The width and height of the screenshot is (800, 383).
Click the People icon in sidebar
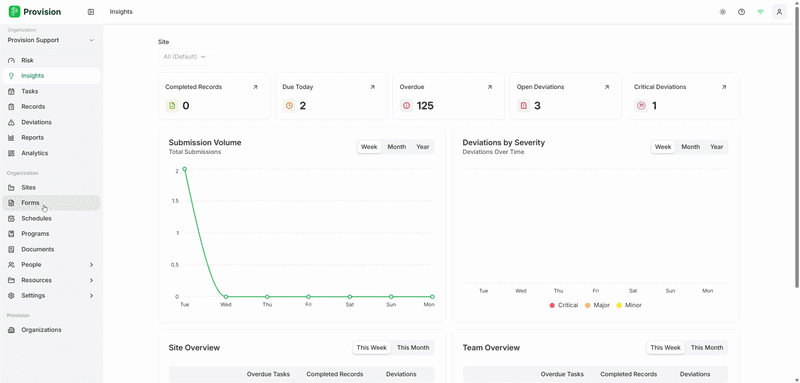point(11,265)
